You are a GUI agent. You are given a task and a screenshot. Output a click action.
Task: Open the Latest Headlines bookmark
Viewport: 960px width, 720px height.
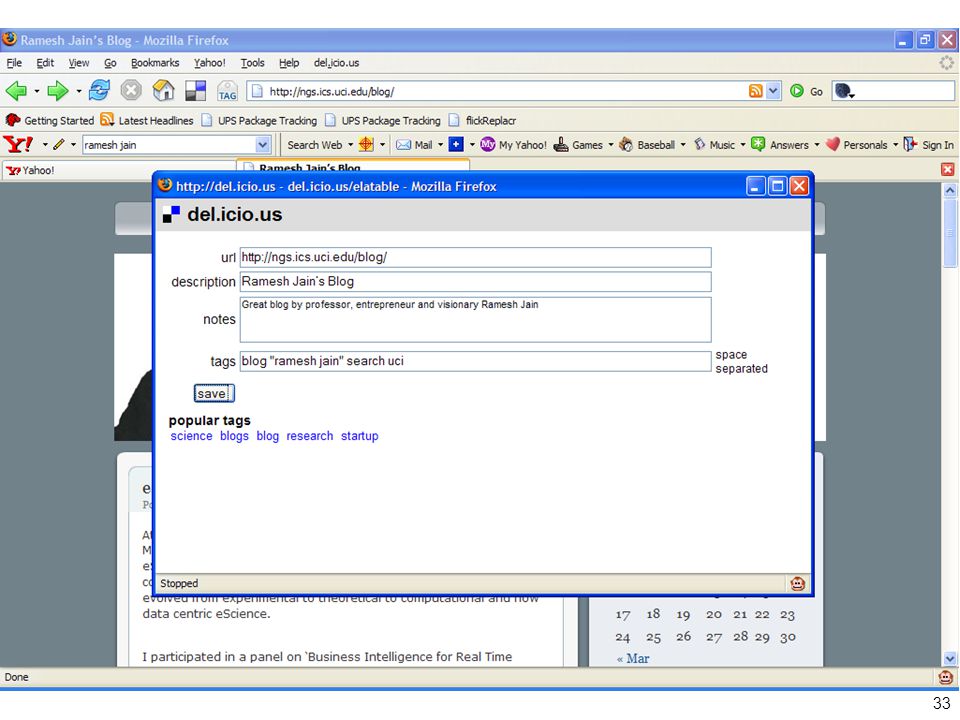tap(147, 120)
